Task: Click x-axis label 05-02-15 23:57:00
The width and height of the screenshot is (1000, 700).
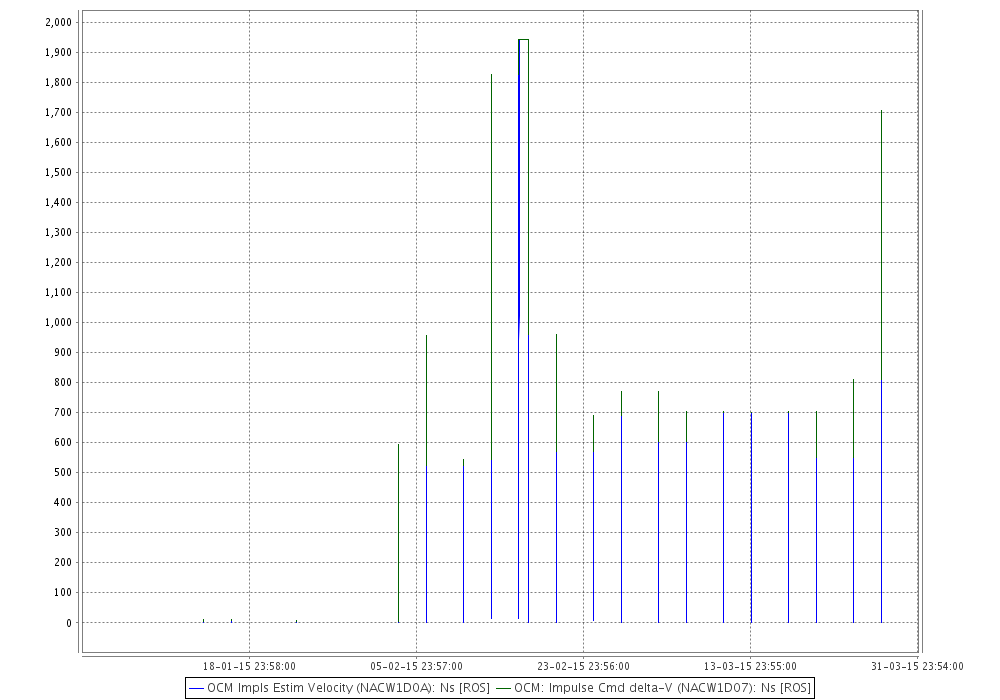Action: point(416,667)
